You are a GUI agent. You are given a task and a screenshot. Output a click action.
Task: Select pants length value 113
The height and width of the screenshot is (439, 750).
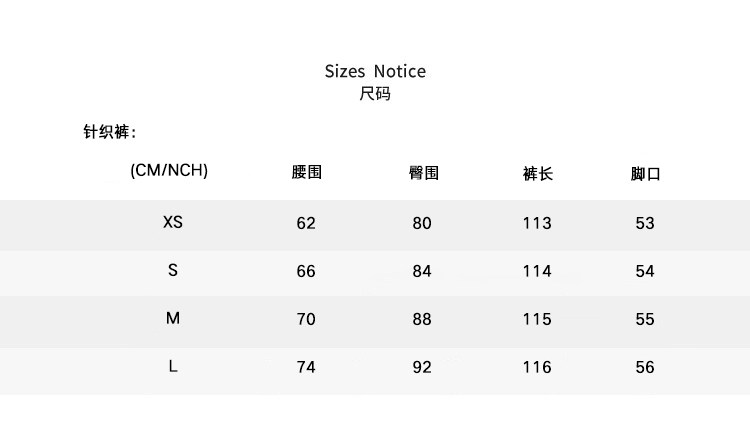point(537,223)
